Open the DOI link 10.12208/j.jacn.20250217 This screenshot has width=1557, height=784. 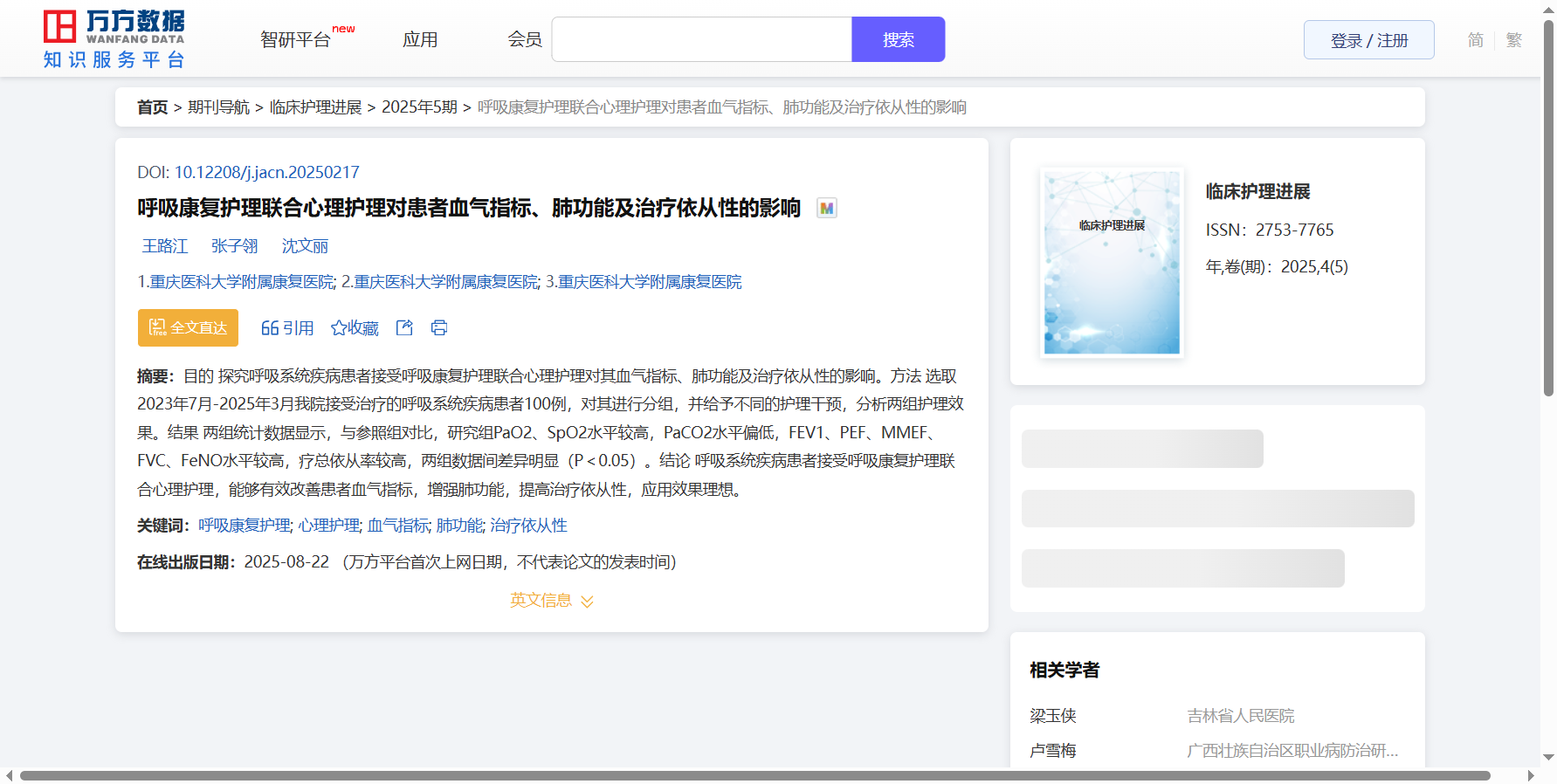pos(267,173)
